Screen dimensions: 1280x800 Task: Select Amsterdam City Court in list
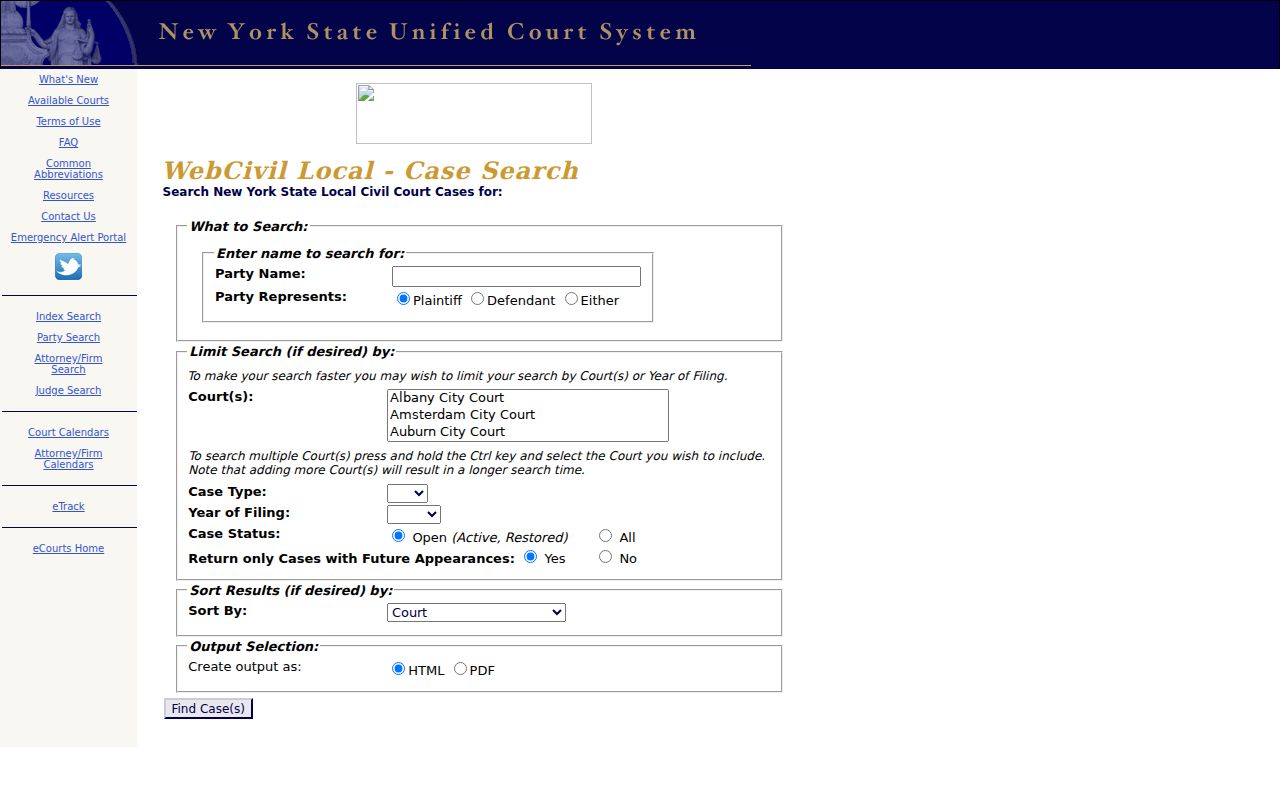(527, 415)
